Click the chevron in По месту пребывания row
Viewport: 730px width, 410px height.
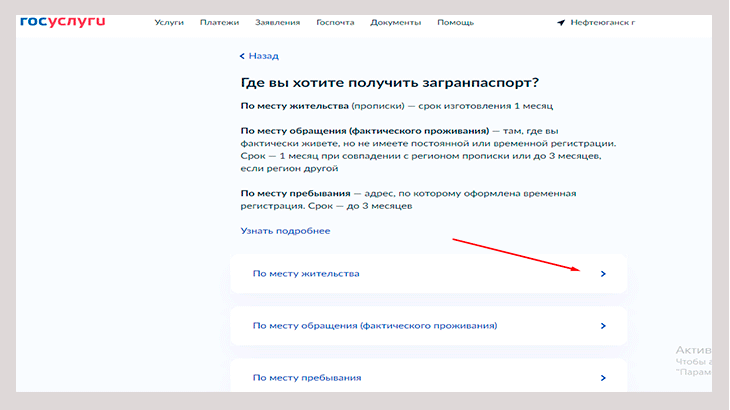[x=603, y=378]
